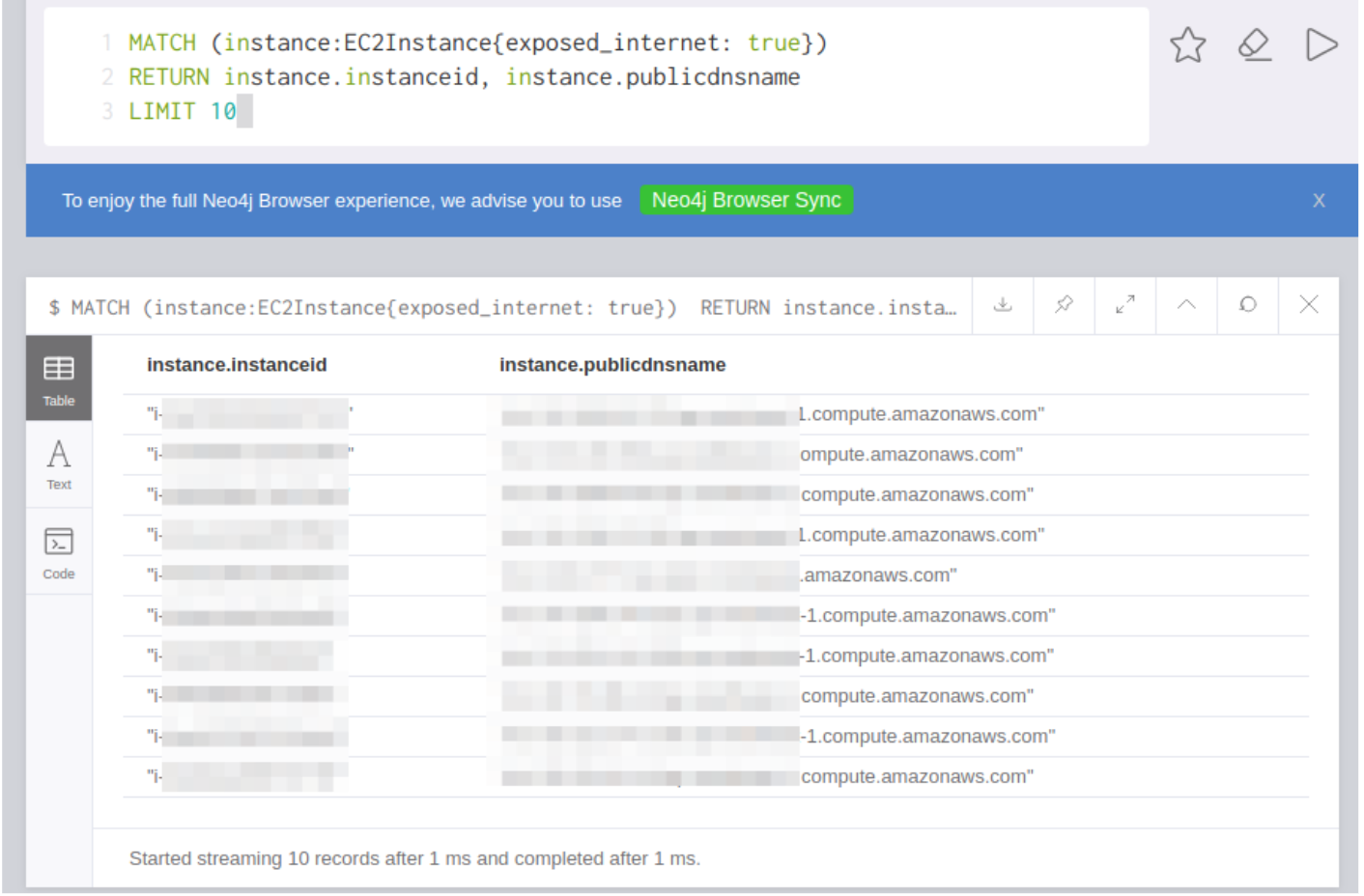Click the query text in frame header
This screenshot has width=1364, height=896.
[502, 308]
